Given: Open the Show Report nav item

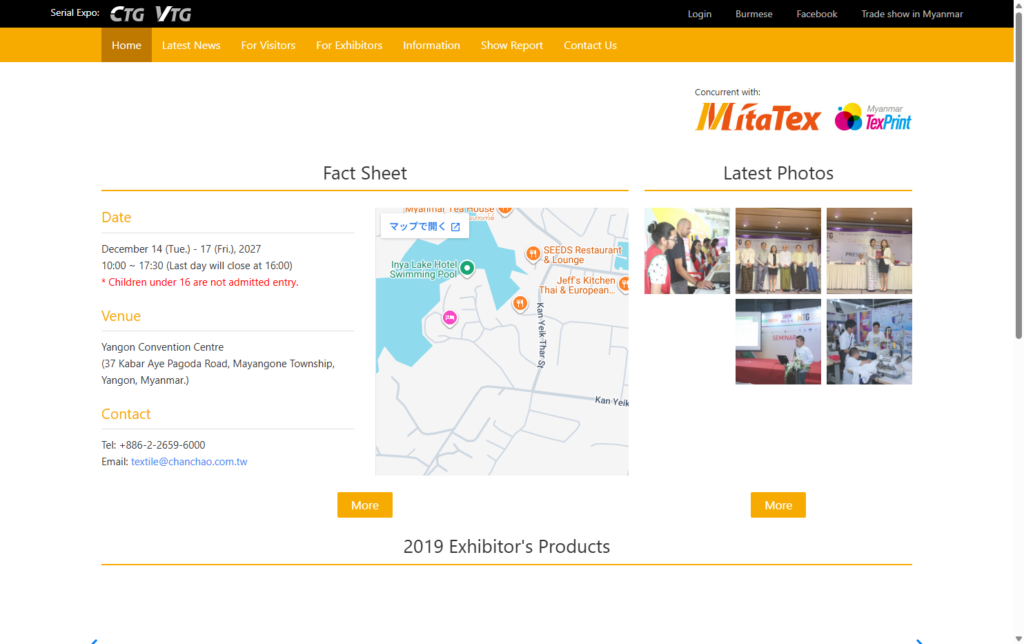Looking at the screenshot, I should click(x=512, y=45).
